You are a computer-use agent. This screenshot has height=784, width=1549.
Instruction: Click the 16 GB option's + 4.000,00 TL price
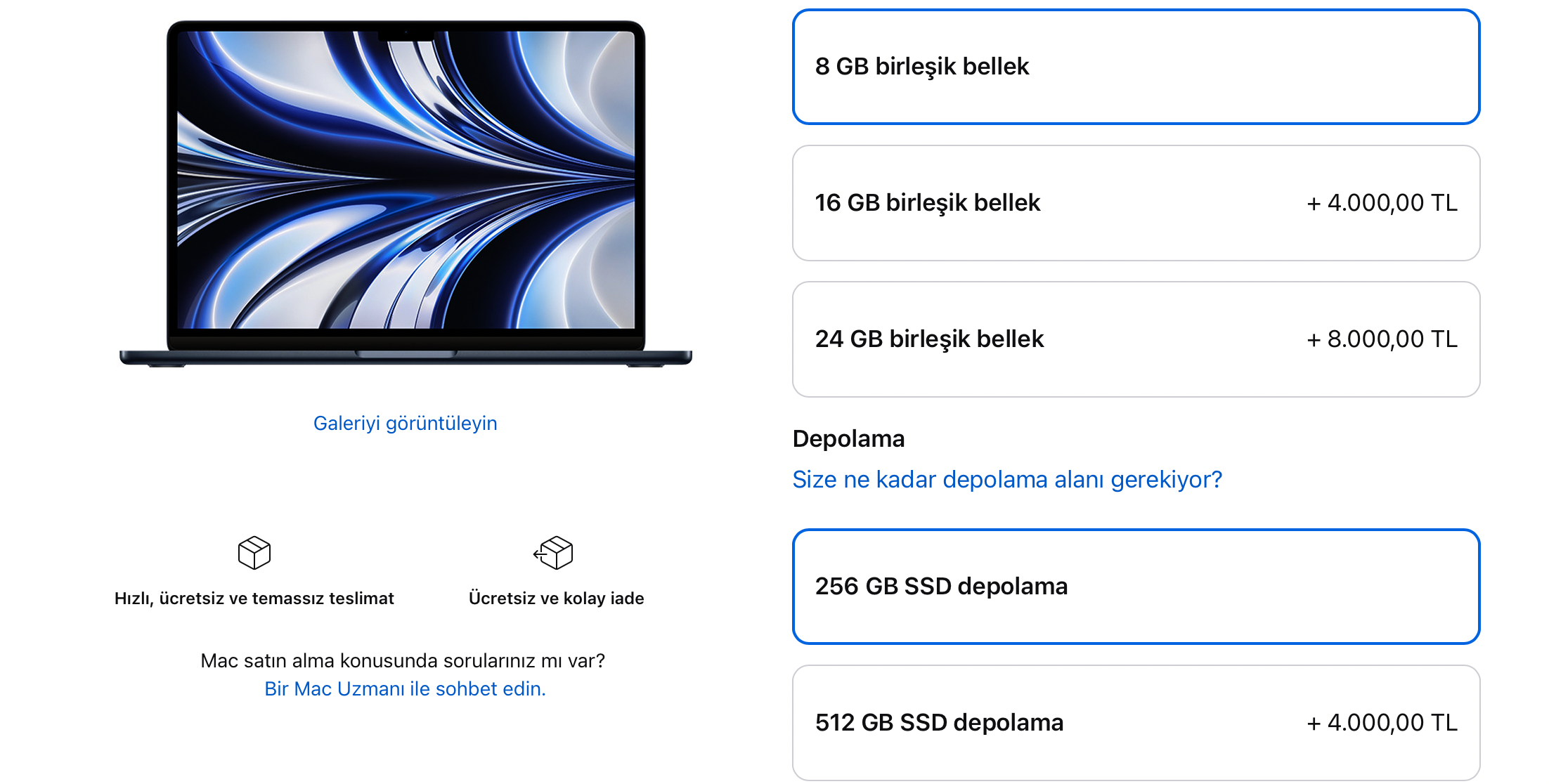tap(1382, 203)
